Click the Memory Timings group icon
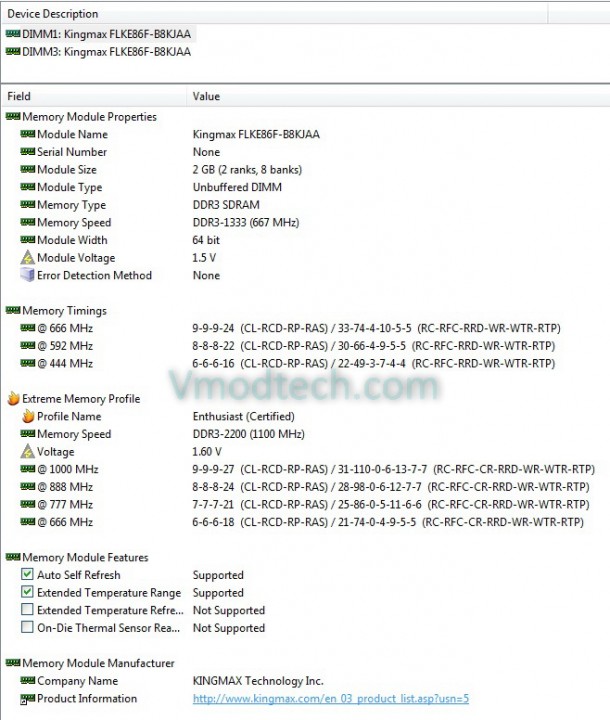The height and width of the screenshot is (720, 610). [12, 310]
